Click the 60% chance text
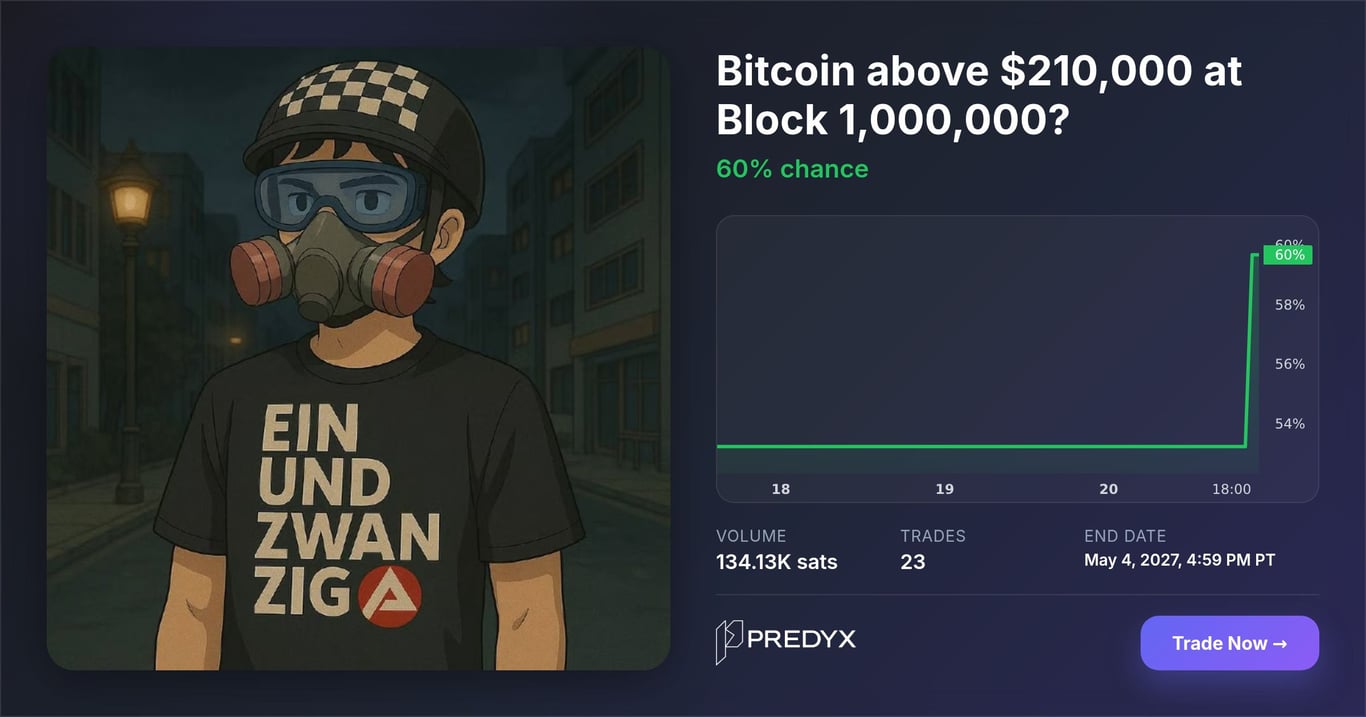Viewport: 1366px width, 717px height. coord(792,169)
